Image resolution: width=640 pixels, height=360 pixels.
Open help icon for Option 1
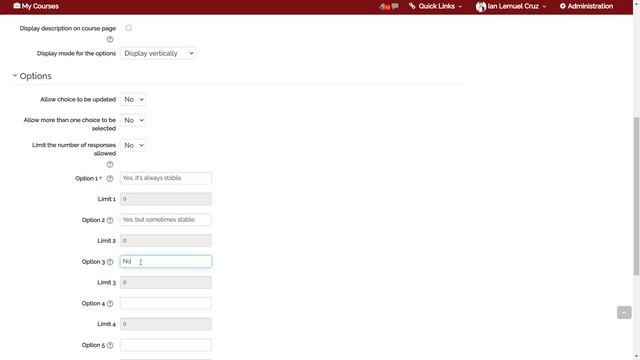point(110,178)
